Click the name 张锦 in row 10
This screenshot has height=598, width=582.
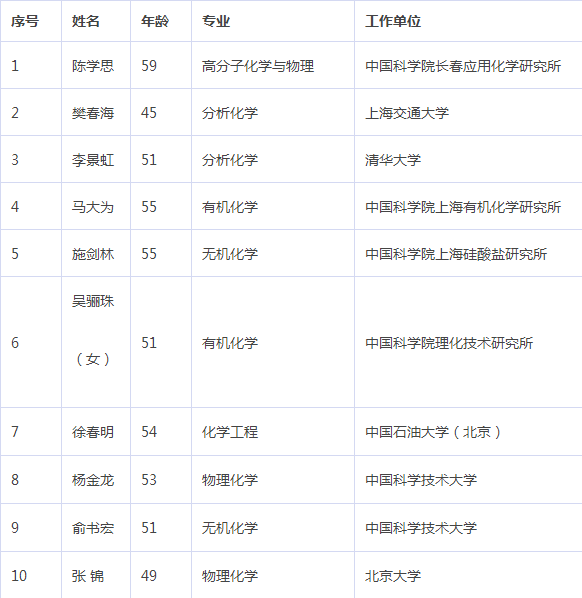tap(88, 576)
